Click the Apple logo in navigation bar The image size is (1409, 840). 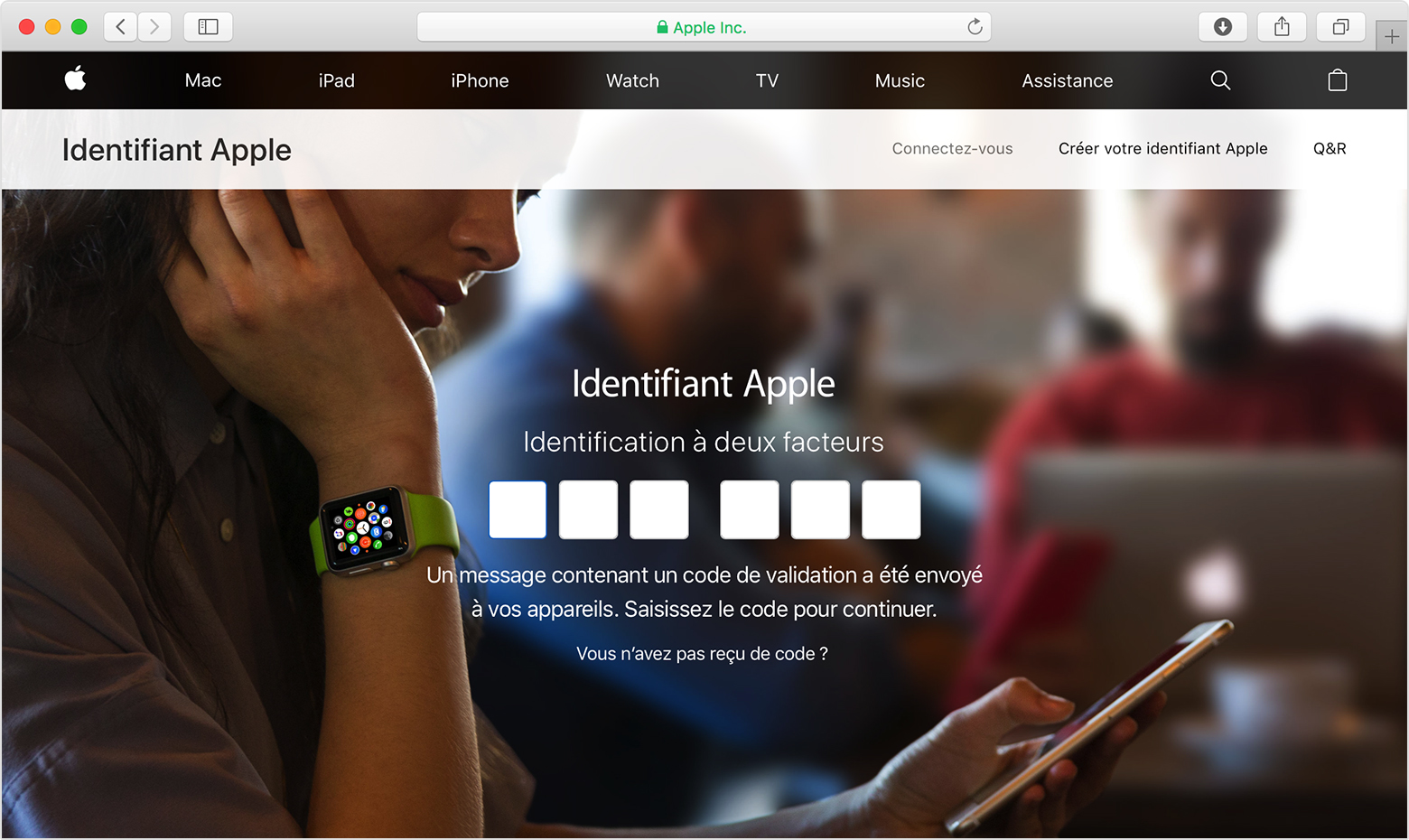click(x=76, y=79)
